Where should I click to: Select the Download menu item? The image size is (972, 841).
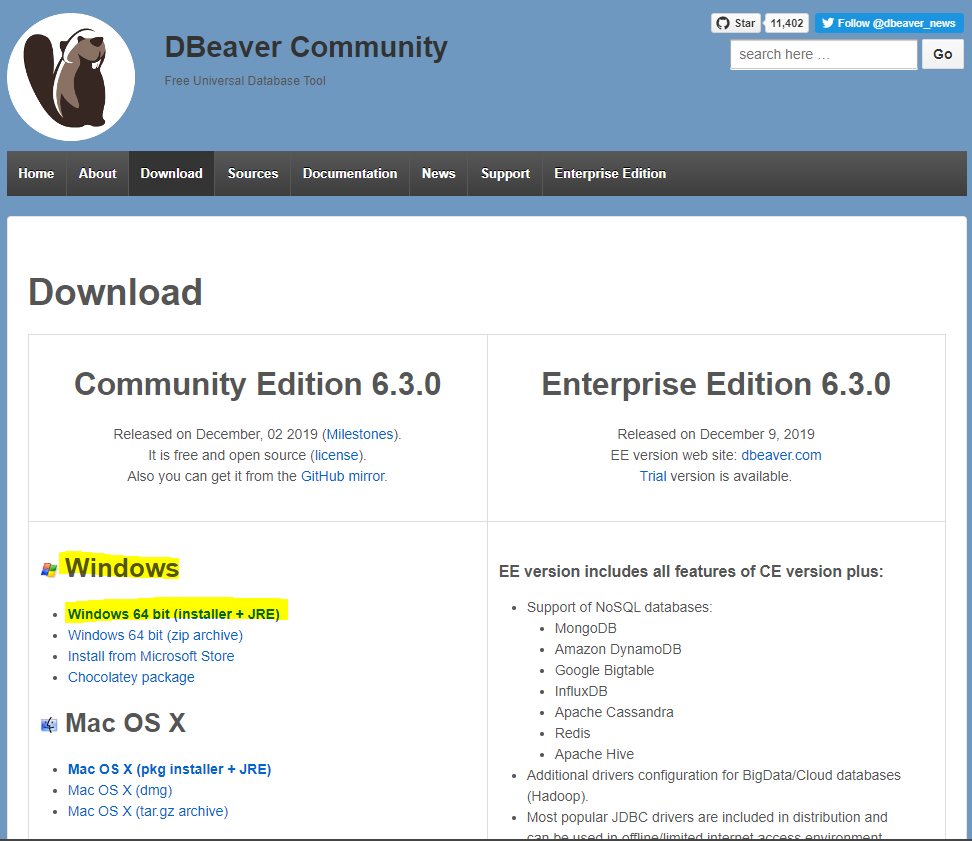pyautogui.click(x=171, y=174)
